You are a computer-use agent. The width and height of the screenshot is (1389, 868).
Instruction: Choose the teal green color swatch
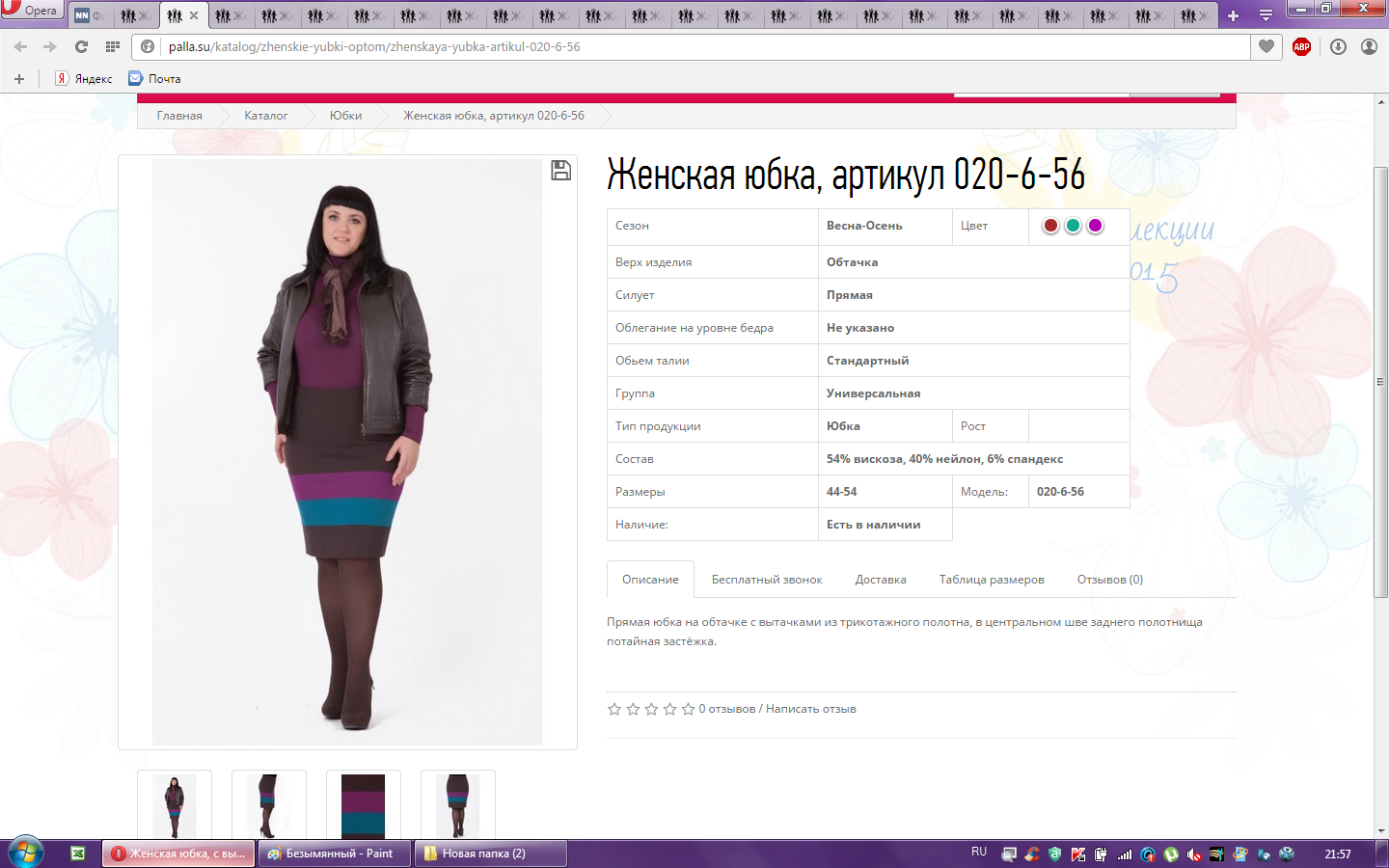[1073, 226]
